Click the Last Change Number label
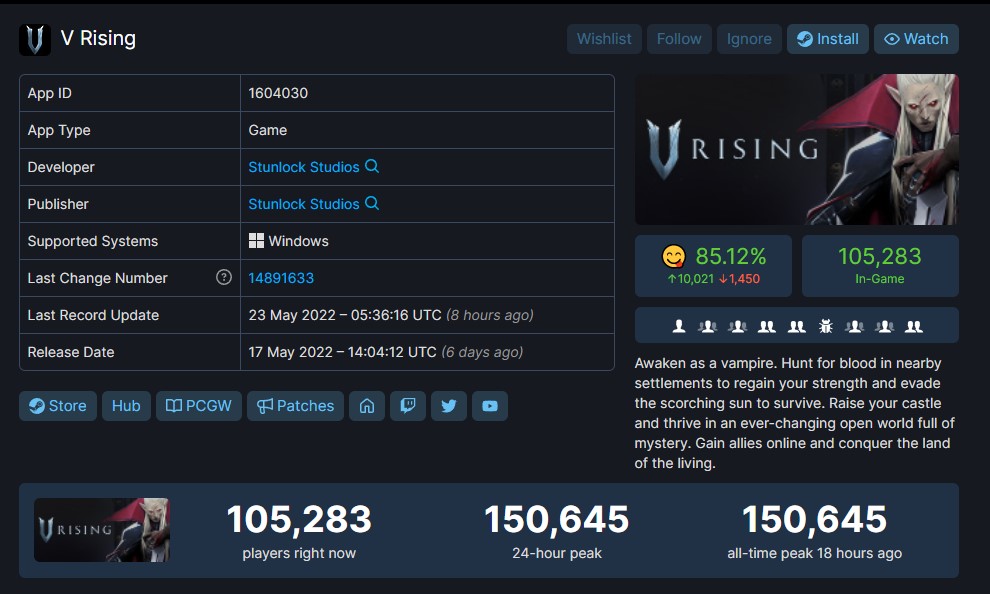 pyautogui.click(x=98, y=278)
